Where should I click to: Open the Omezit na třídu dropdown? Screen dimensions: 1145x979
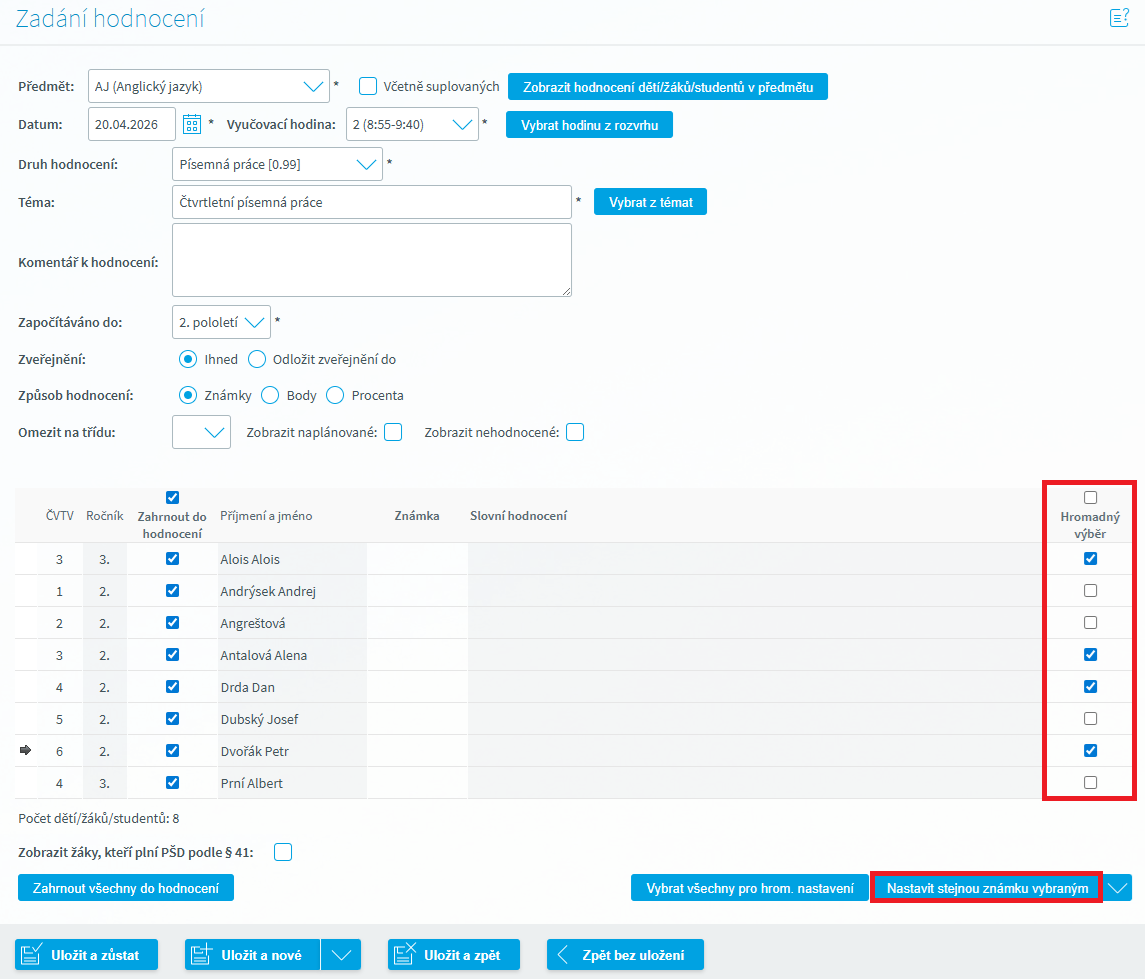pos(213,432)
